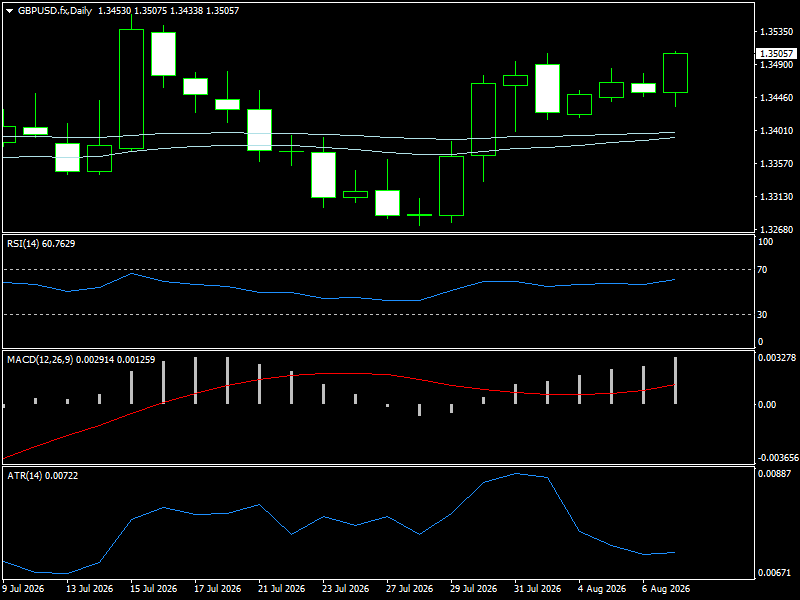Click the 1.35350 price axis label
800x600 pixels.
pos(777,32)
